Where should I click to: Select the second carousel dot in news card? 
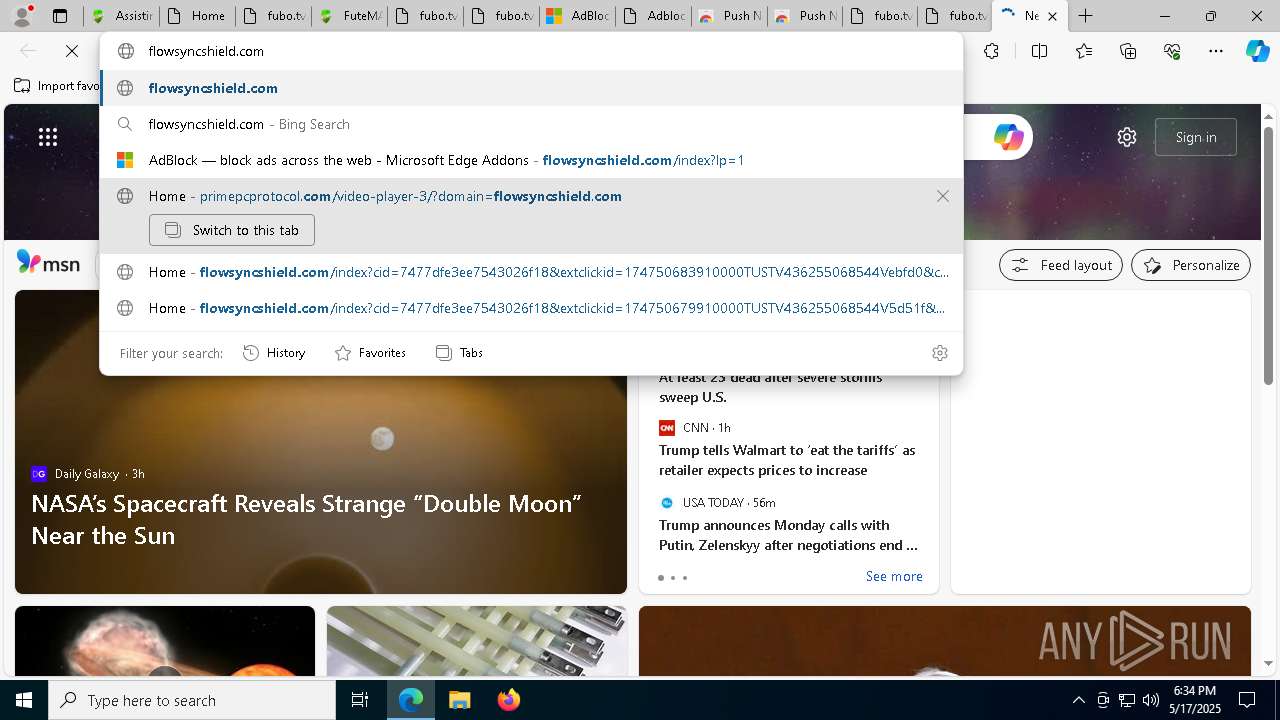coord(673,578)
